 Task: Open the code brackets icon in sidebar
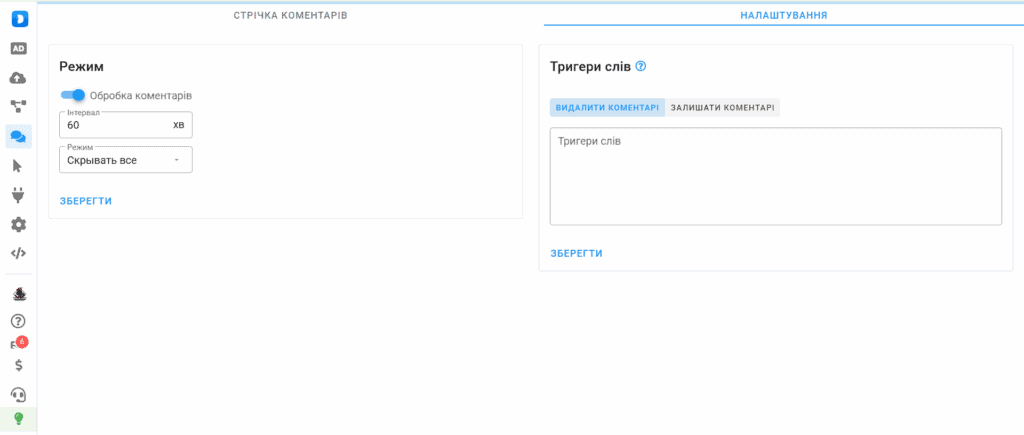(x=18, y=253)
